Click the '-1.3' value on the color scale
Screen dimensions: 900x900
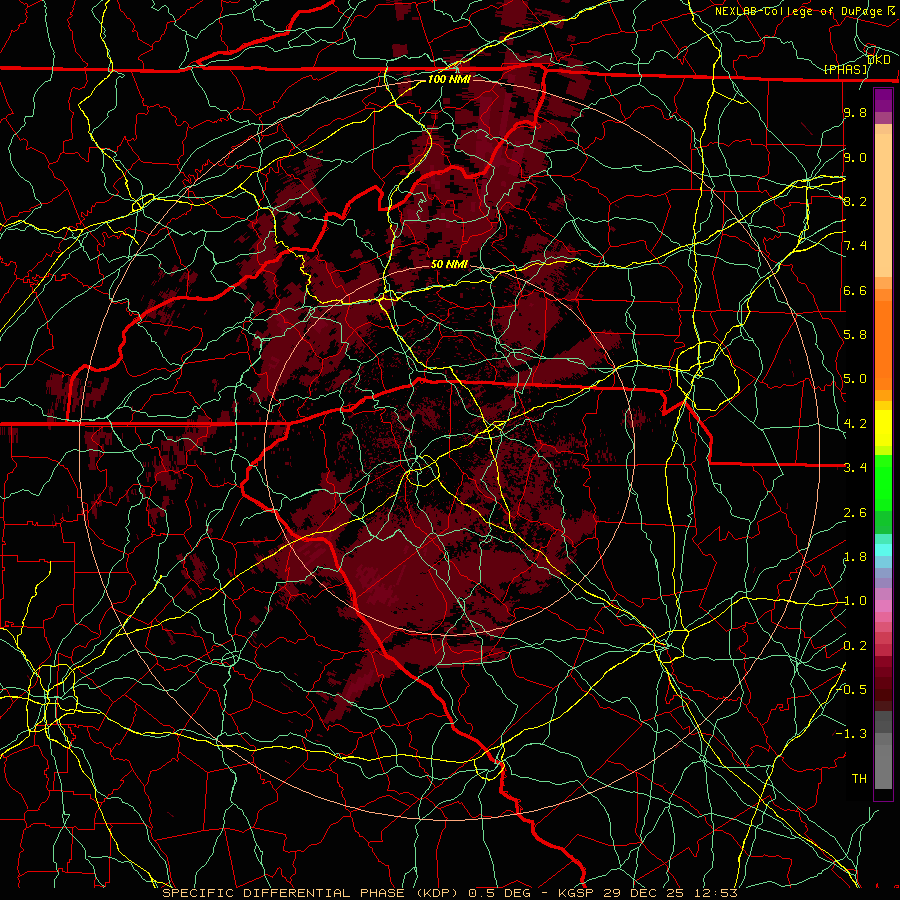852,734
